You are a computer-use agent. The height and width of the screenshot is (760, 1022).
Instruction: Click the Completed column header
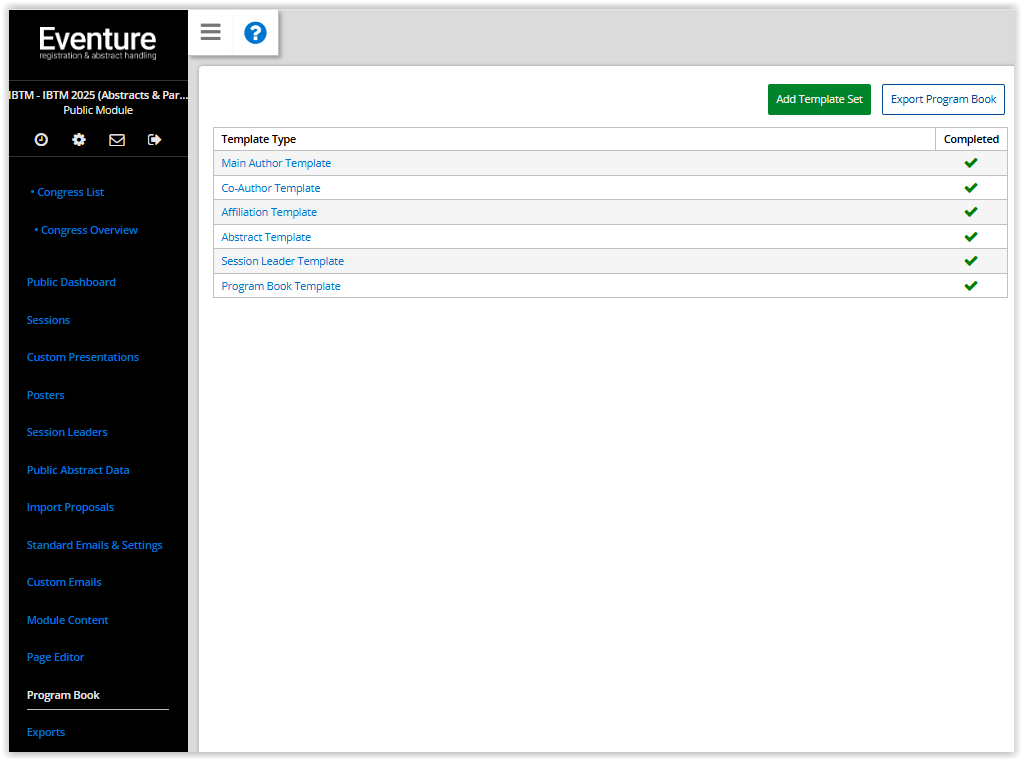point(971,139)
